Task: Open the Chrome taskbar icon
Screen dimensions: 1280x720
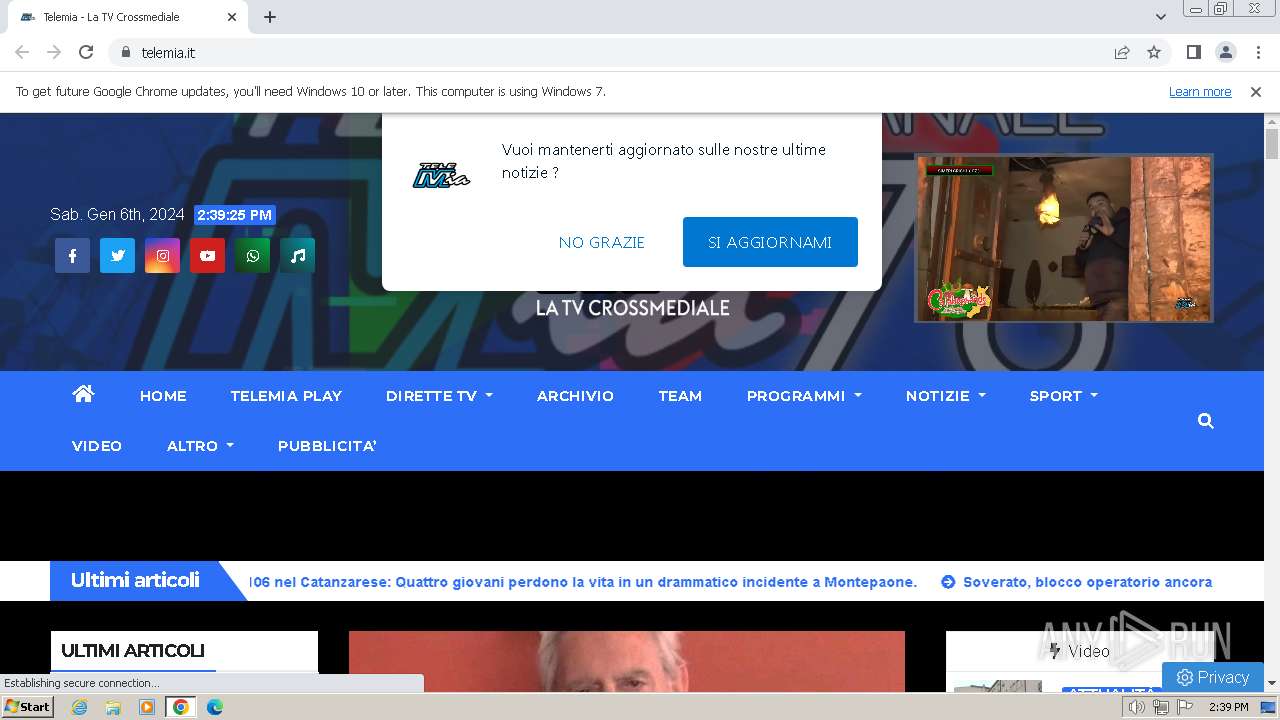Action: [180, 707]
